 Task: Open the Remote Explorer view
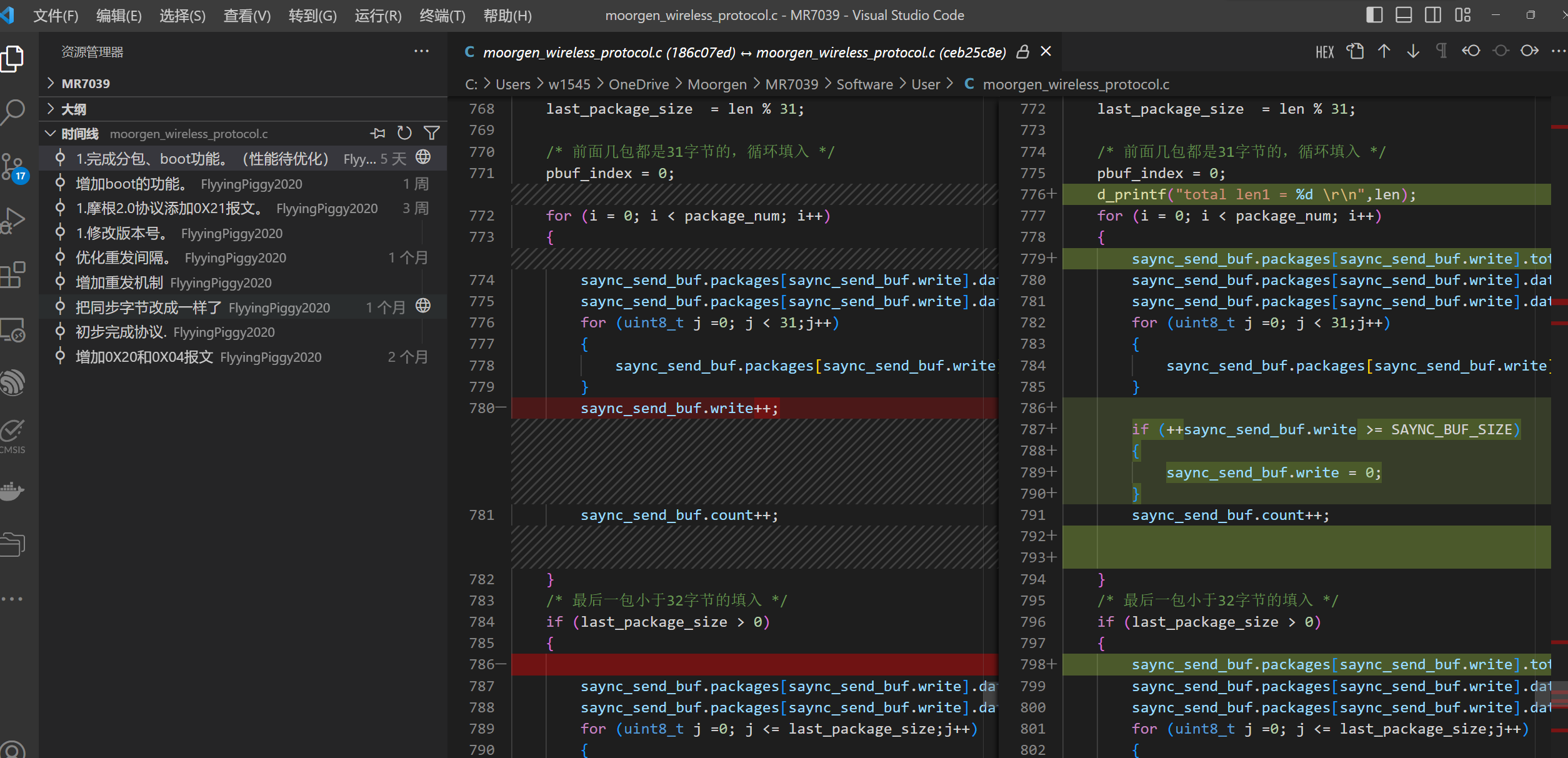coord(12,330)
